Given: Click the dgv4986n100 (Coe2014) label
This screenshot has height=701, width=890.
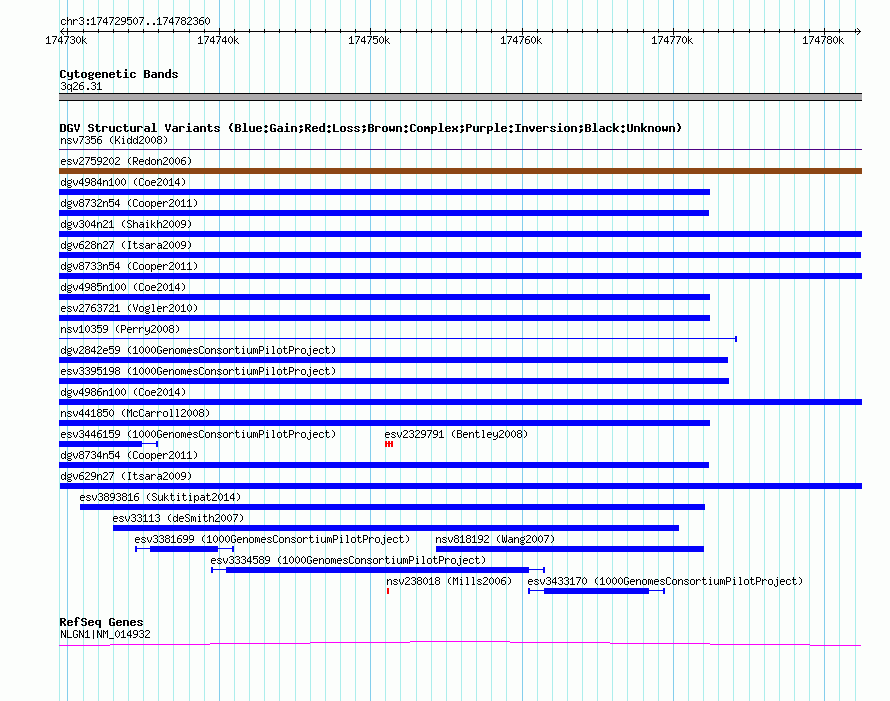Looking at the screenshot, I should coord(123,392).
